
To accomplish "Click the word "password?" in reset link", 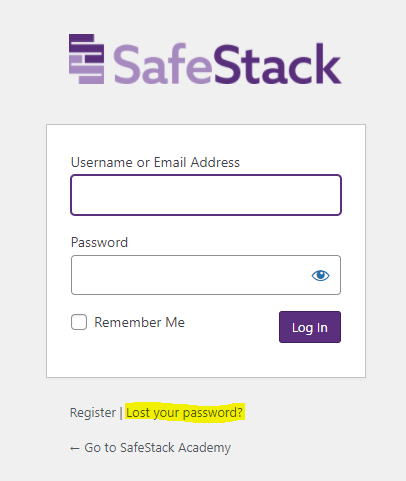I will click(213, 413).
